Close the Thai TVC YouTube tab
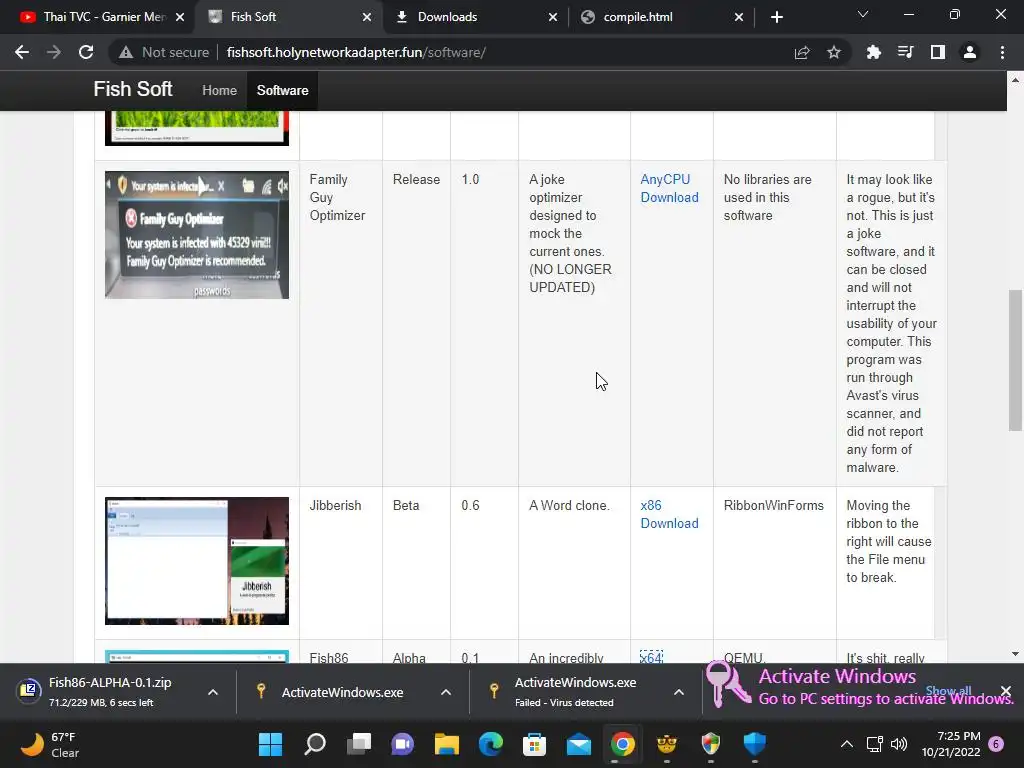The width and height of the screenshot is (1024, 768). 180,17
